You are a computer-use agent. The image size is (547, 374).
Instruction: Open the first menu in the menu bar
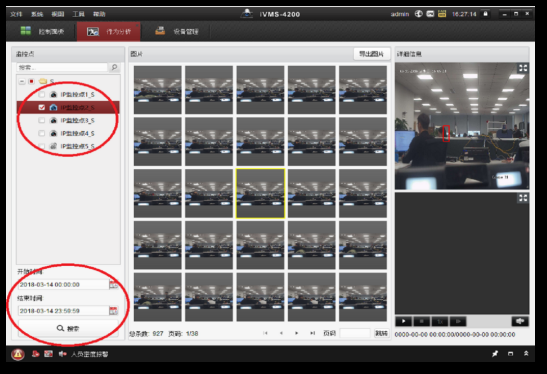click(16, 14)
